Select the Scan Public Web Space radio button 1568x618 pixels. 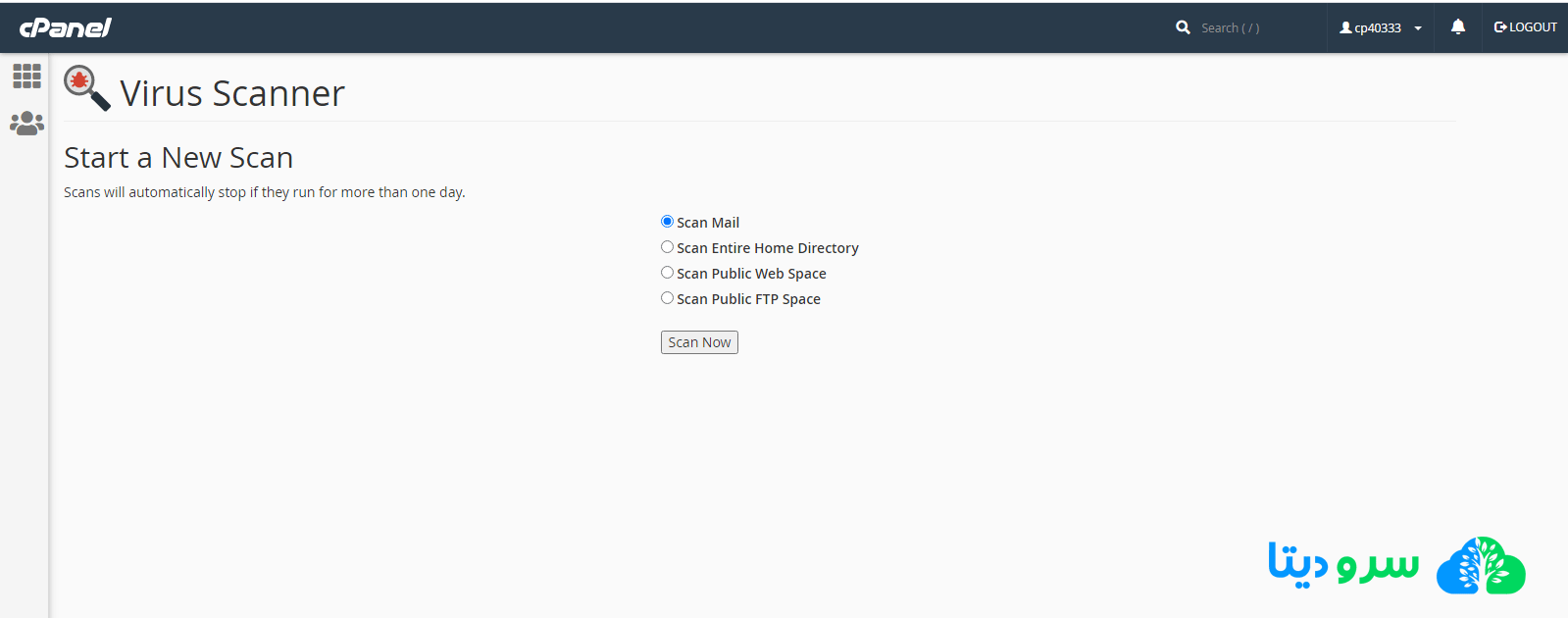(x=667, y=273)
